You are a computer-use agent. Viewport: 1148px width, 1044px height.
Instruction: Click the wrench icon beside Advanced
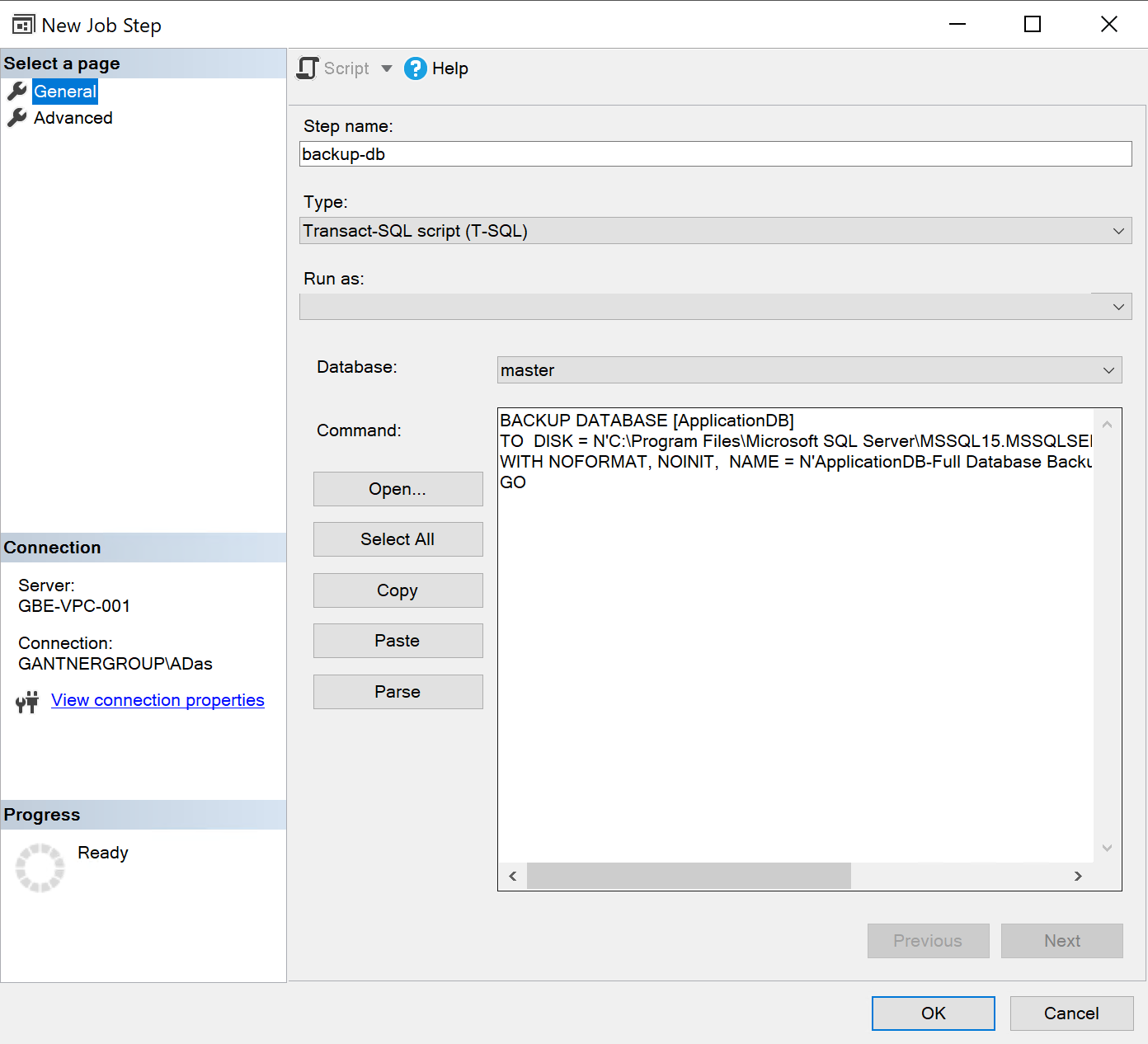point(17,118)
